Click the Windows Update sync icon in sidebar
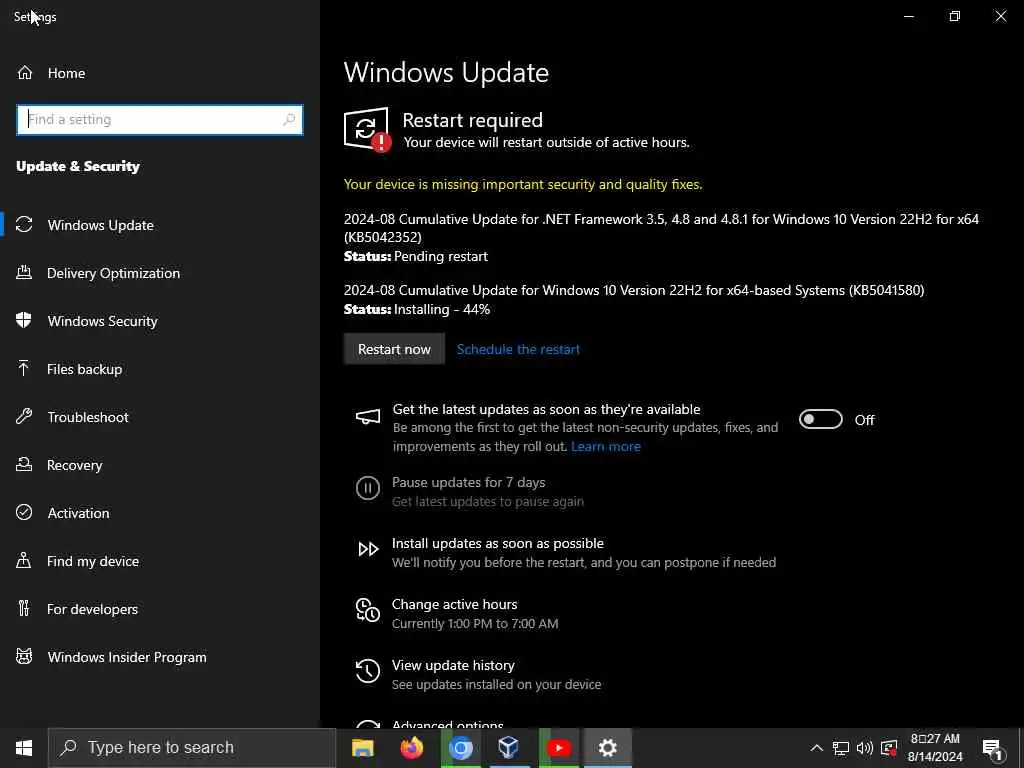 (24, 225)
